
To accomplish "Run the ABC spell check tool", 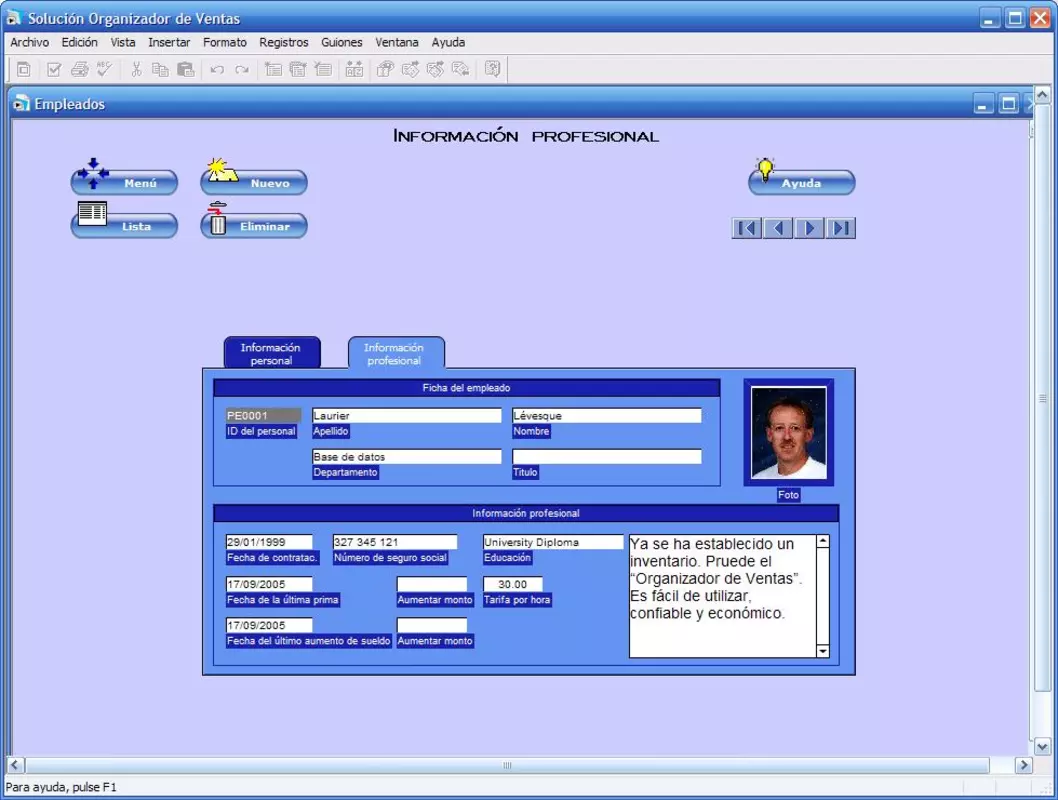I will click(x=105, y=69).
